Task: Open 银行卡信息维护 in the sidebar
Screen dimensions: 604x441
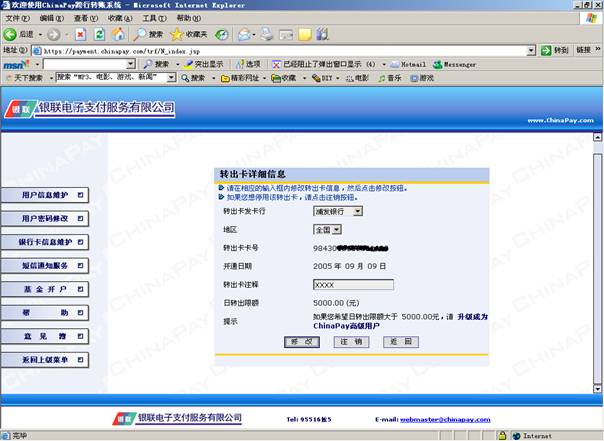Action: [46, 242]
